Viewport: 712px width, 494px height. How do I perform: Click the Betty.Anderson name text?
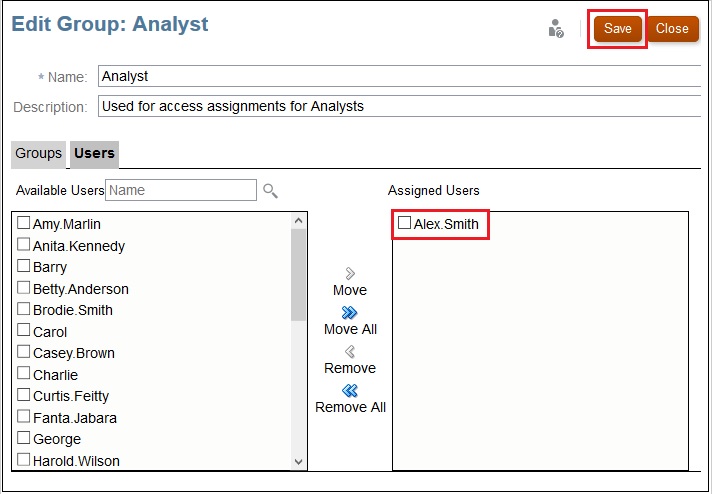[81, 289]
